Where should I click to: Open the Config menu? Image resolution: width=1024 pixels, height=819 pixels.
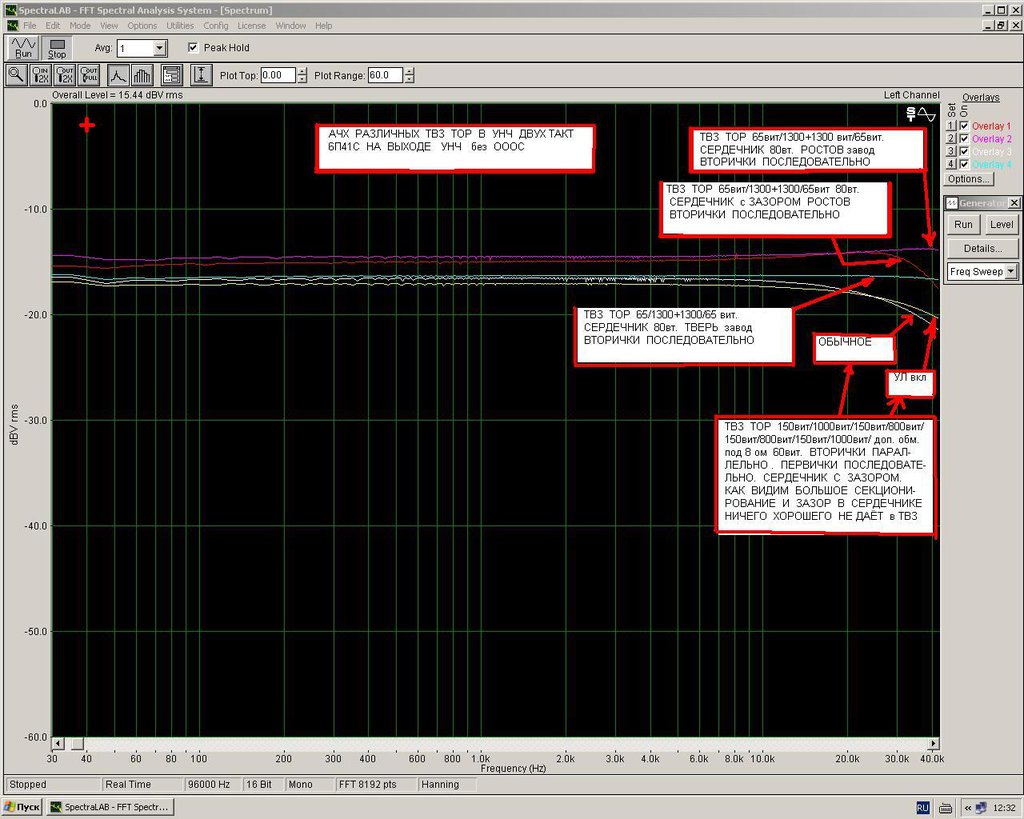tap(216, 25)
